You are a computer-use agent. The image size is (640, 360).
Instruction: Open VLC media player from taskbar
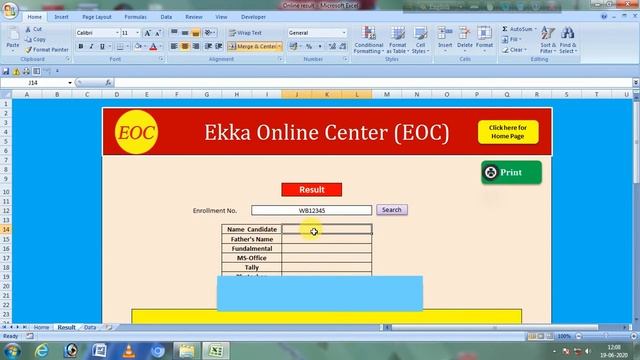pos(129,351)
